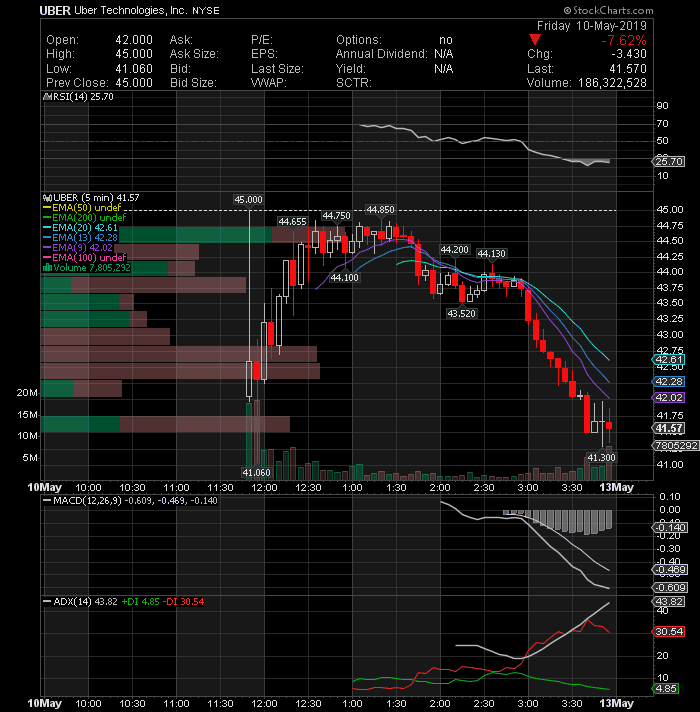The image size is (700, 712).
Task: Click the 41.300 low price annotation
Action: [x=601, y=457]
